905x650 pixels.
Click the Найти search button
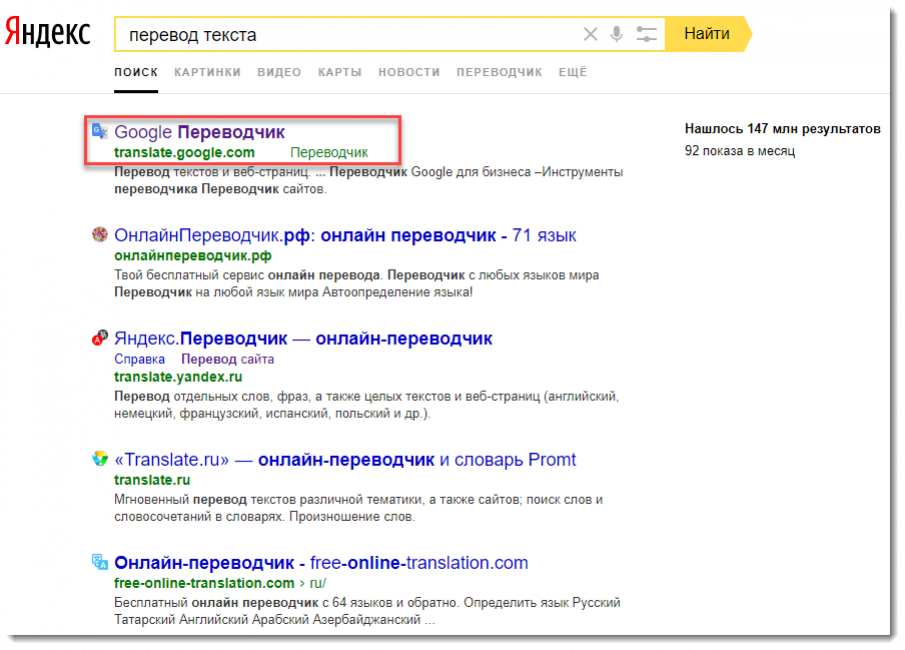(708, 34)
